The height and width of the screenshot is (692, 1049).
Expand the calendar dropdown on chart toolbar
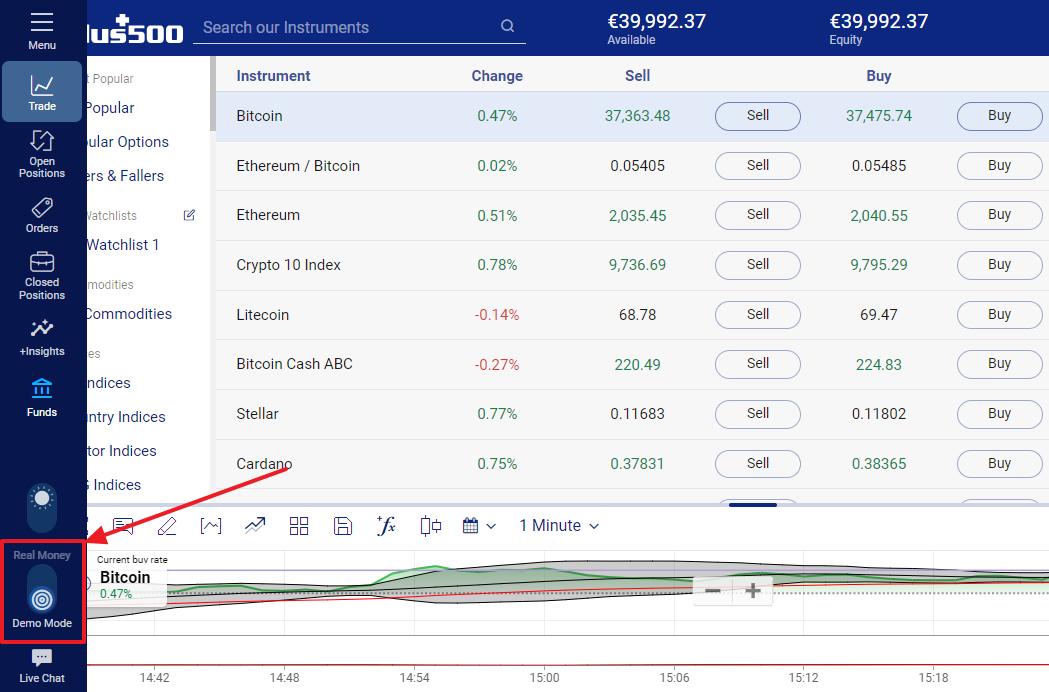pyautogui.click(x=478, y=525)
